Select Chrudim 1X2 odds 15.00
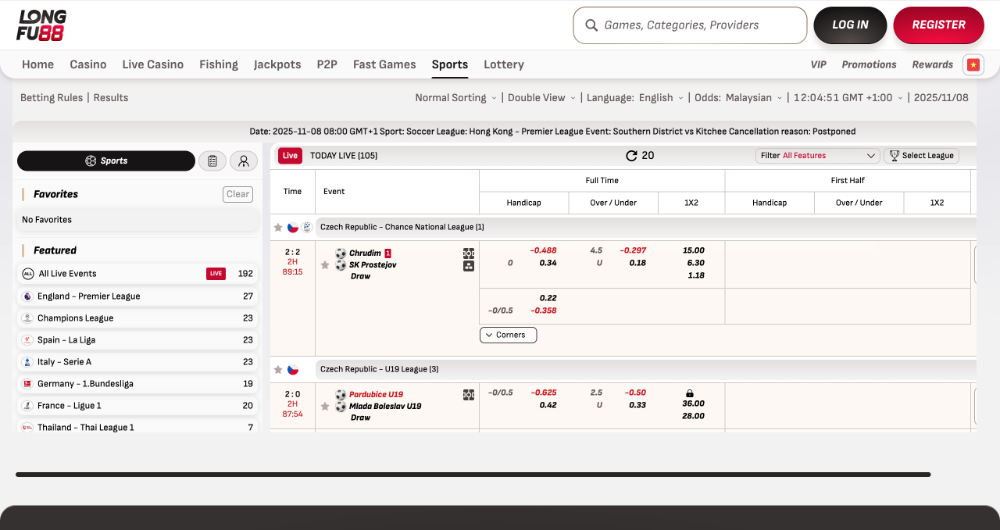This screenshot has width=1000, height=530. click(x=693, y=251)
